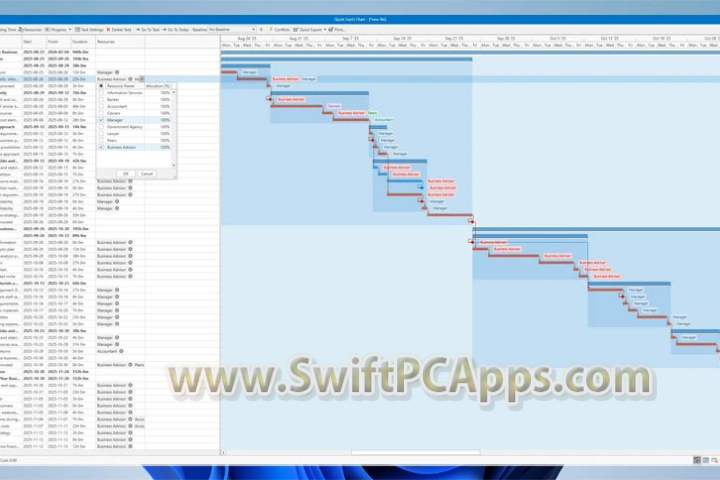Click the resource list scroll-down arrow
Screen dimensions: 720x480
[174, 165]
